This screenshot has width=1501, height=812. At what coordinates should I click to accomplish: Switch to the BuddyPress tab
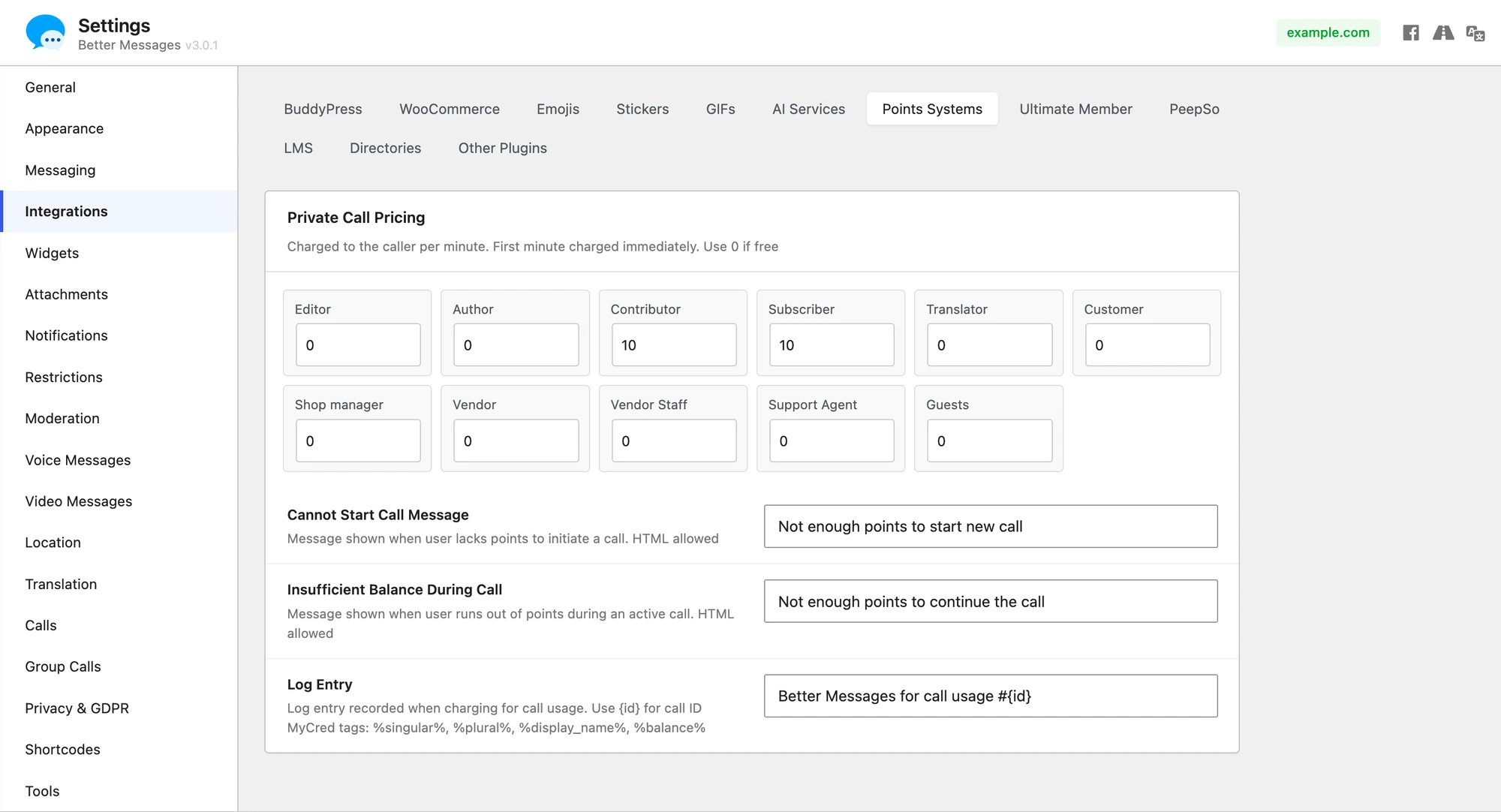click(x=323, y=109)
